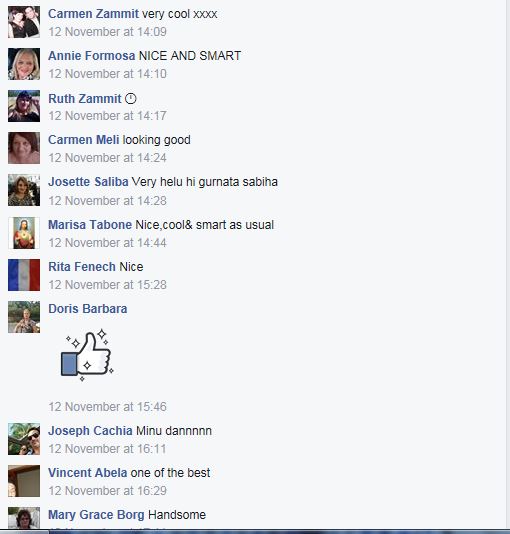Click the emoticon in Ruth Zammit's comment
This screenshot has height=534, width=510.
[x=131, y=99]
